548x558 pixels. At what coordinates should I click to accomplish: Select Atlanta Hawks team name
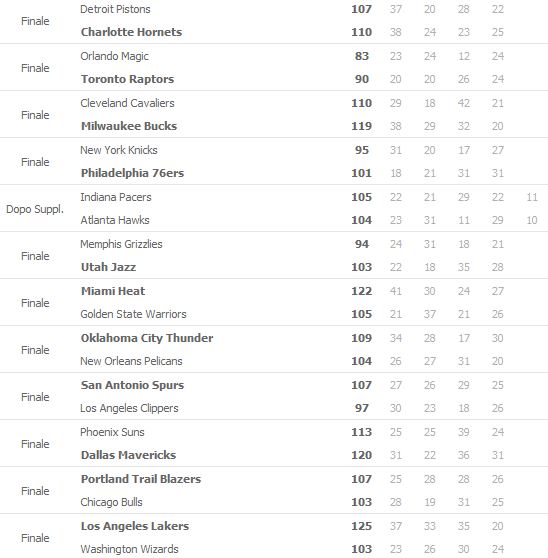coord(115,220)
